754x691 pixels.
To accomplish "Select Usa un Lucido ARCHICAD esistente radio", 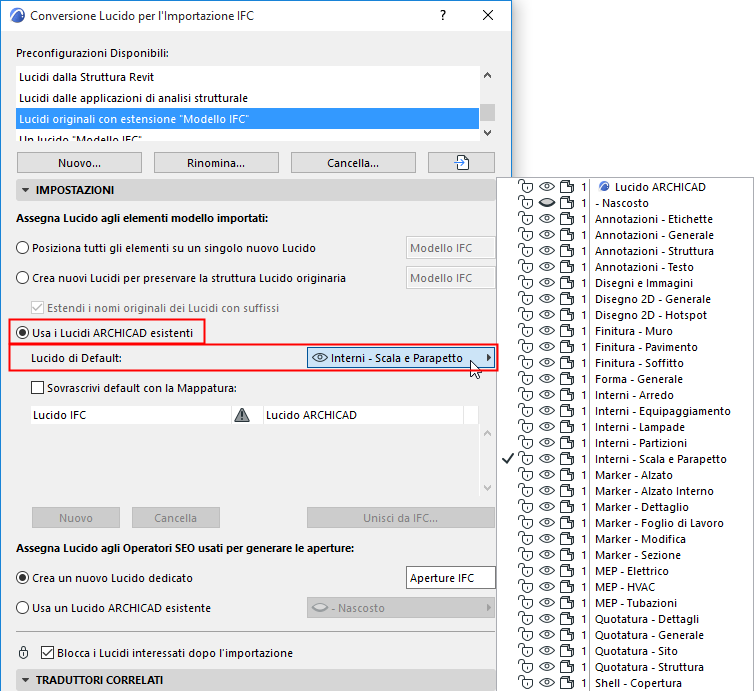I will [23, 608].
